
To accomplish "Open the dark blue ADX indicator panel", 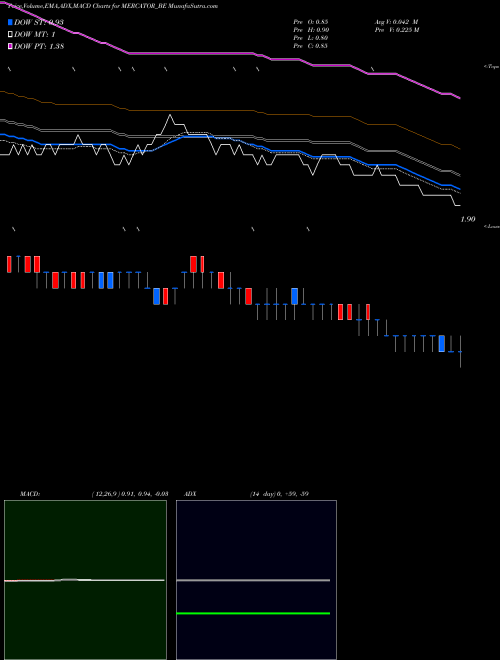I will (x=256, y=580).
